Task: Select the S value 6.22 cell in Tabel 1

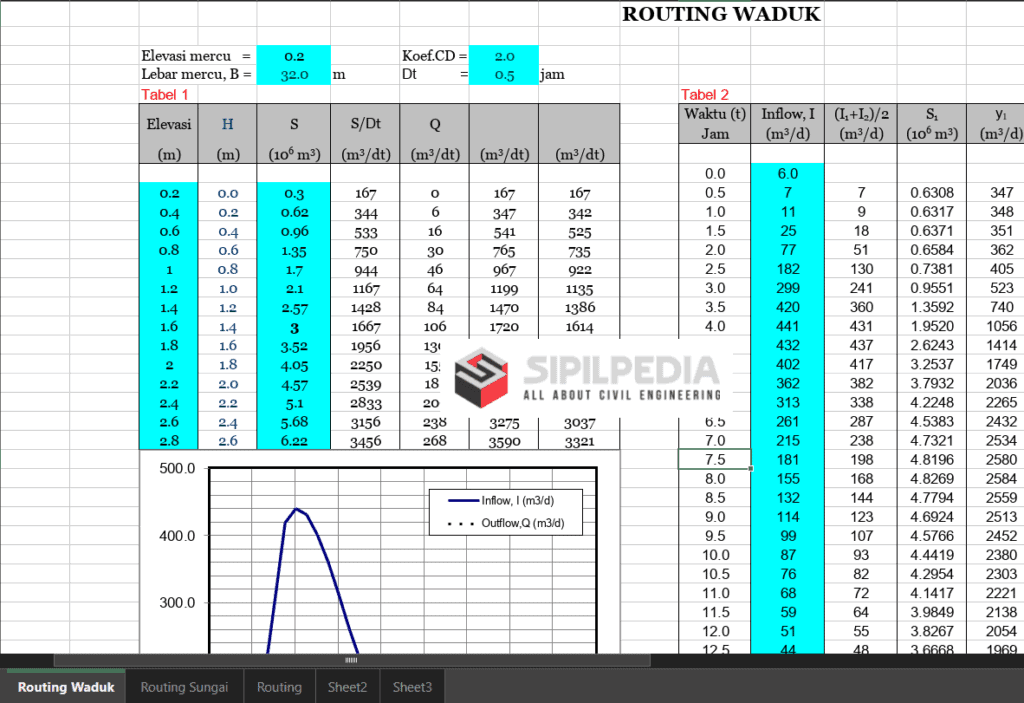Action: (293, 441)
